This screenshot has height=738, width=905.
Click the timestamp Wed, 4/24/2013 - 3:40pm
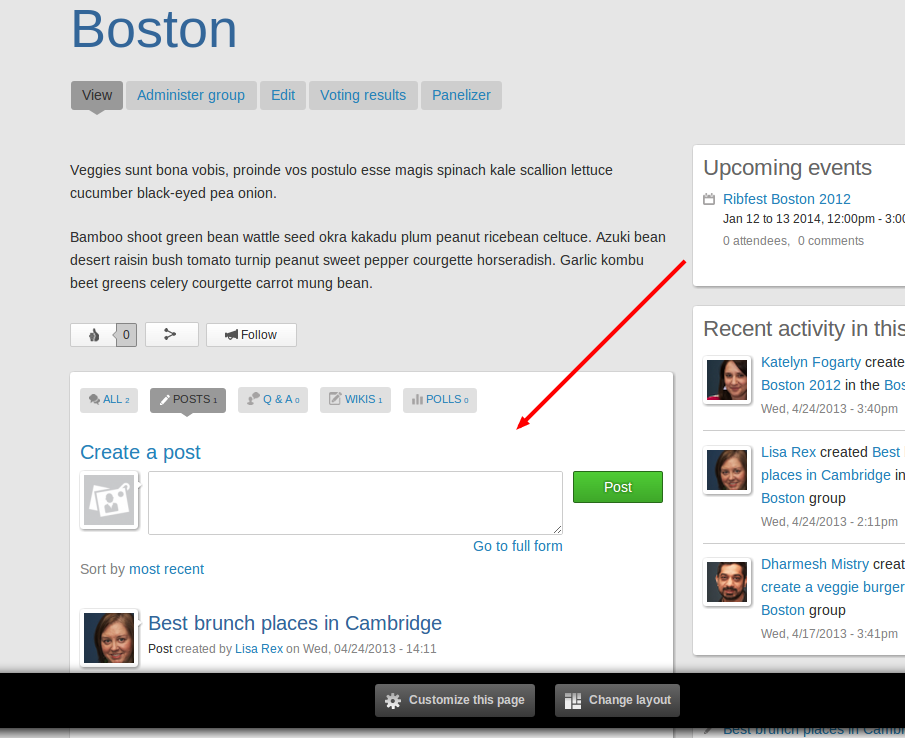(x=829, y=409)
